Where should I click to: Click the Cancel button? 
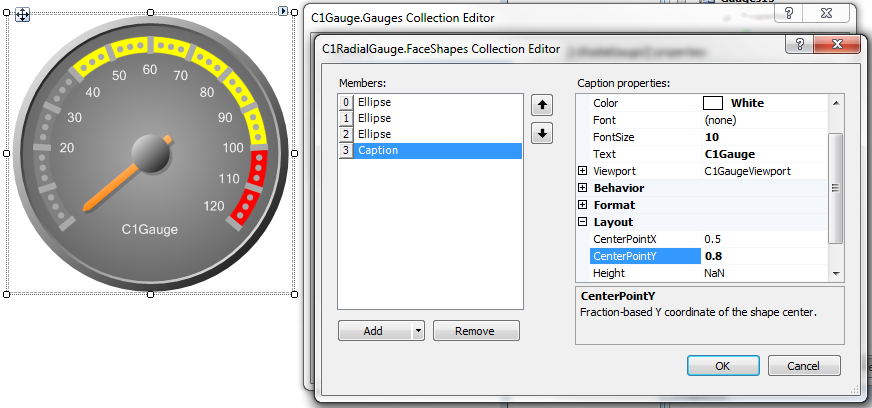802,366
